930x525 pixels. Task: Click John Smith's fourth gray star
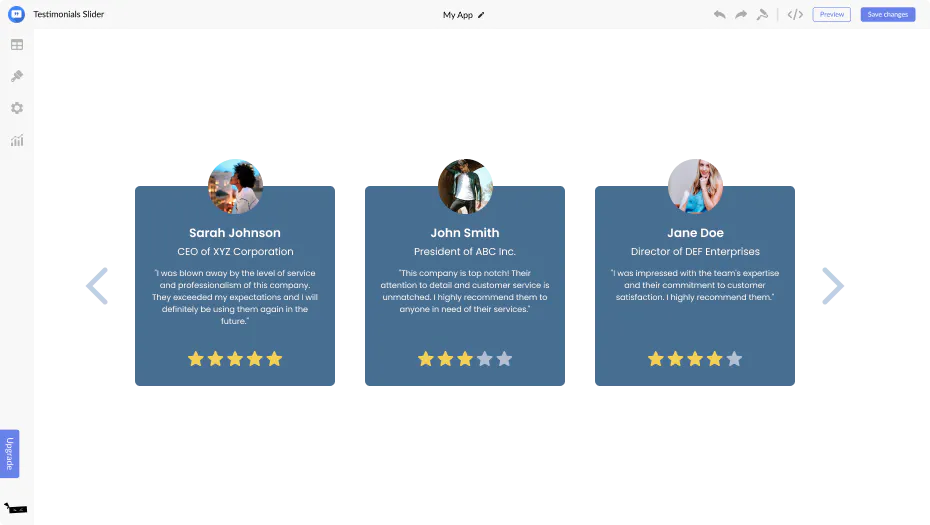point(485,359)
